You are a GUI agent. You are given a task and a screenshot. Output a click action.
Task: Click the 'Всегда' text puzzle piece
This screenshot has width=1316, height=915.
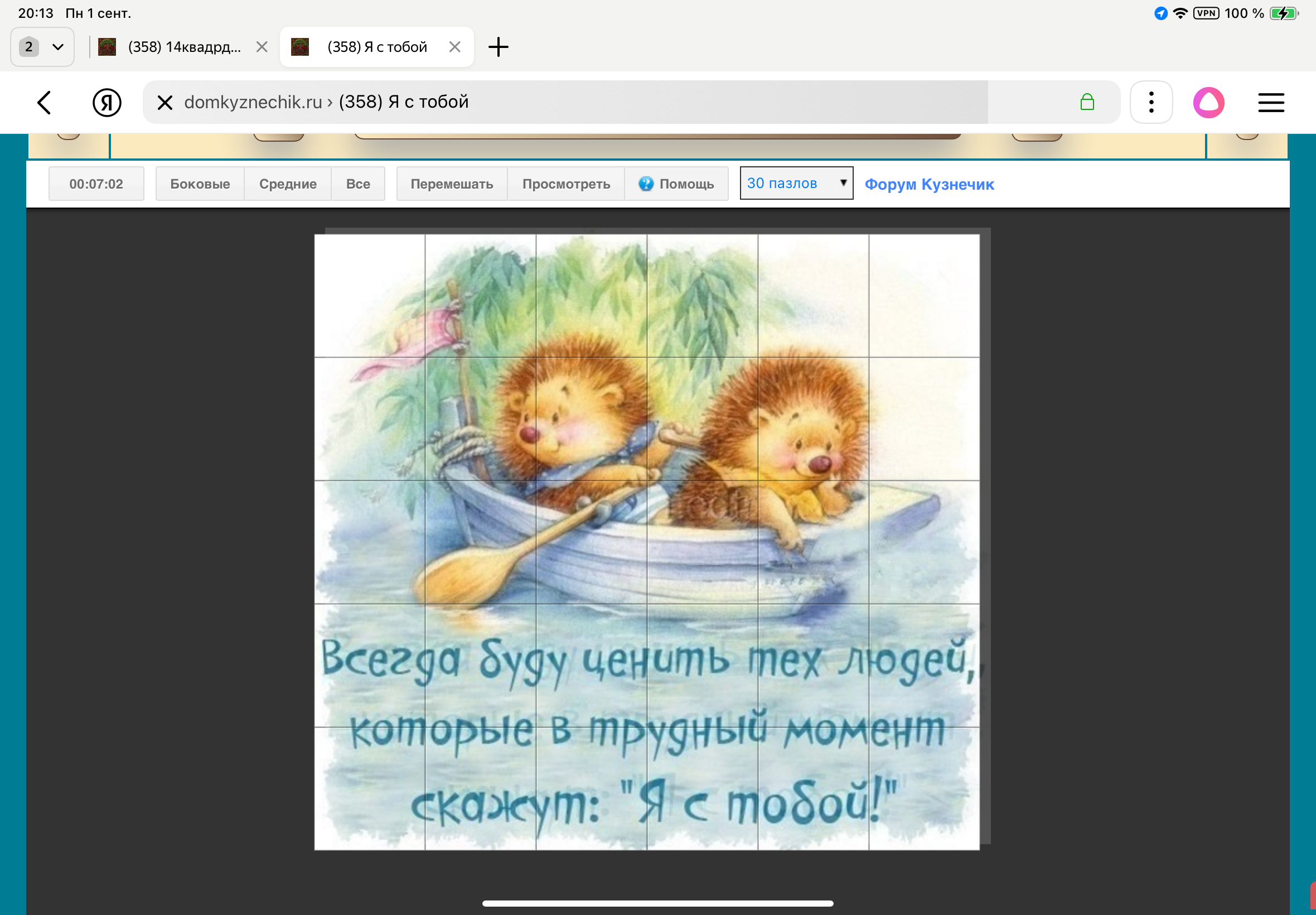pyautogui.click(x=370, y=666)
